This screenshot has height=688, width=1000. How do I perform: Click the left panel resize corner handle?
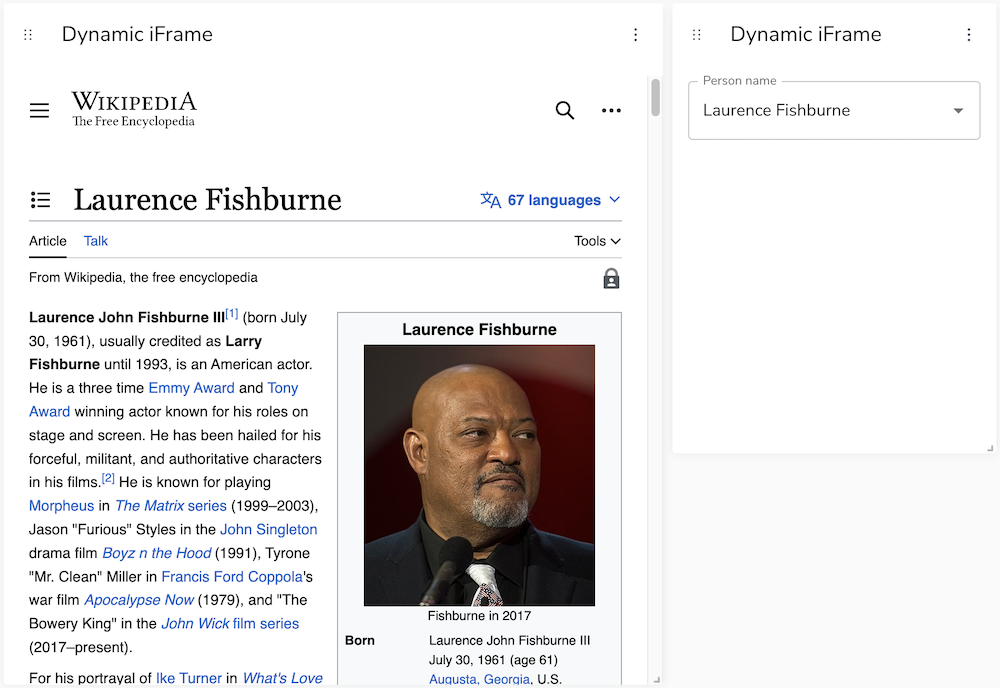pos(656,680)
